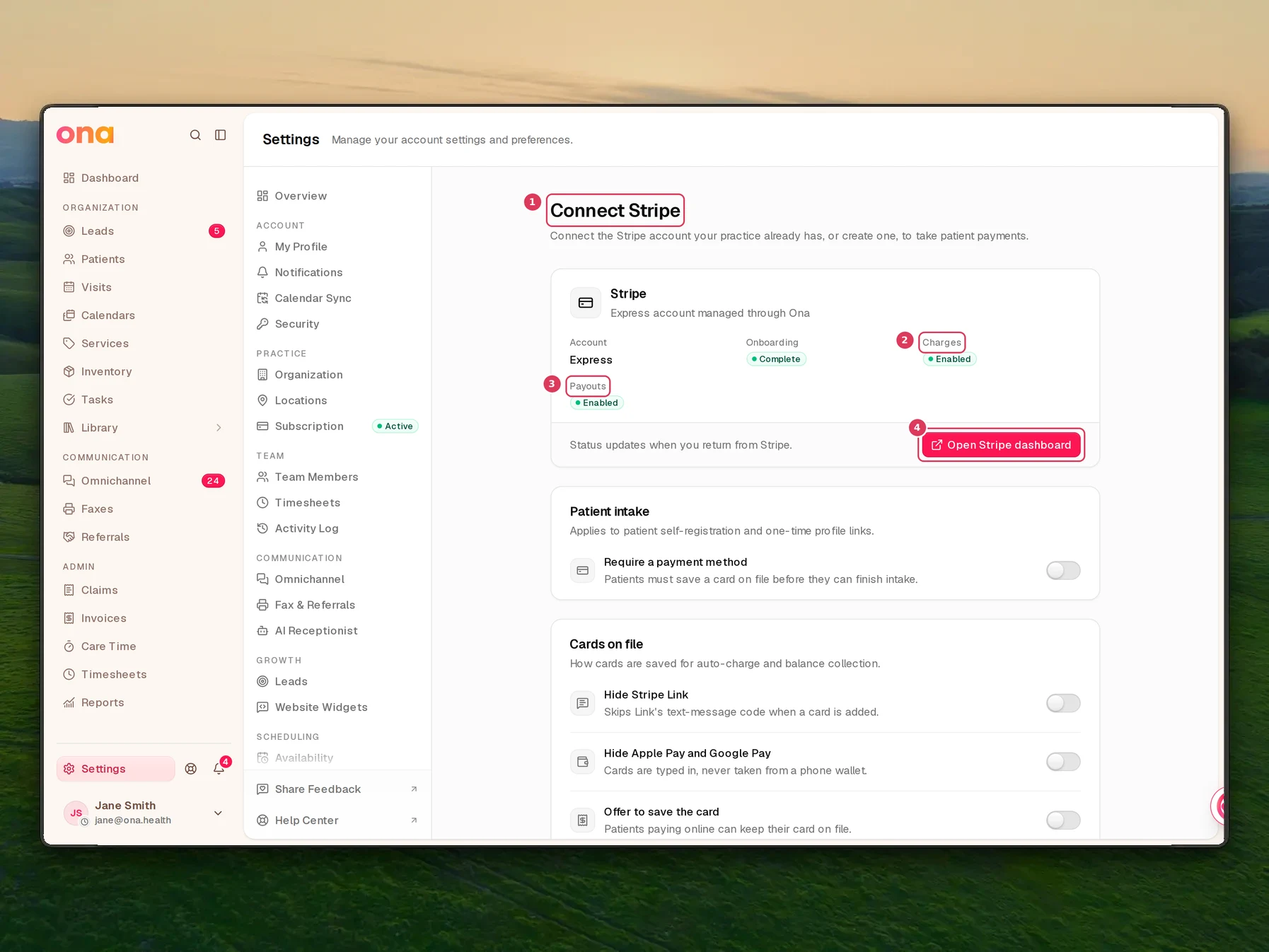Click the Security key icon
This screenshot has width=1269, height=952.
click(x=262, y=324)
